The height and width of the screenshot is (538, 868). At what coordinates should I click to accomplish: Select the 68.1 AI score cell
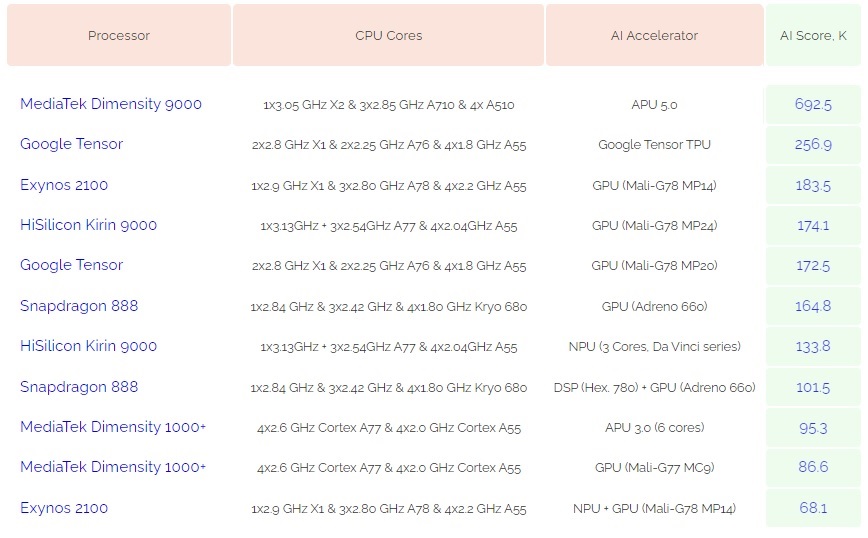(813, 508)
